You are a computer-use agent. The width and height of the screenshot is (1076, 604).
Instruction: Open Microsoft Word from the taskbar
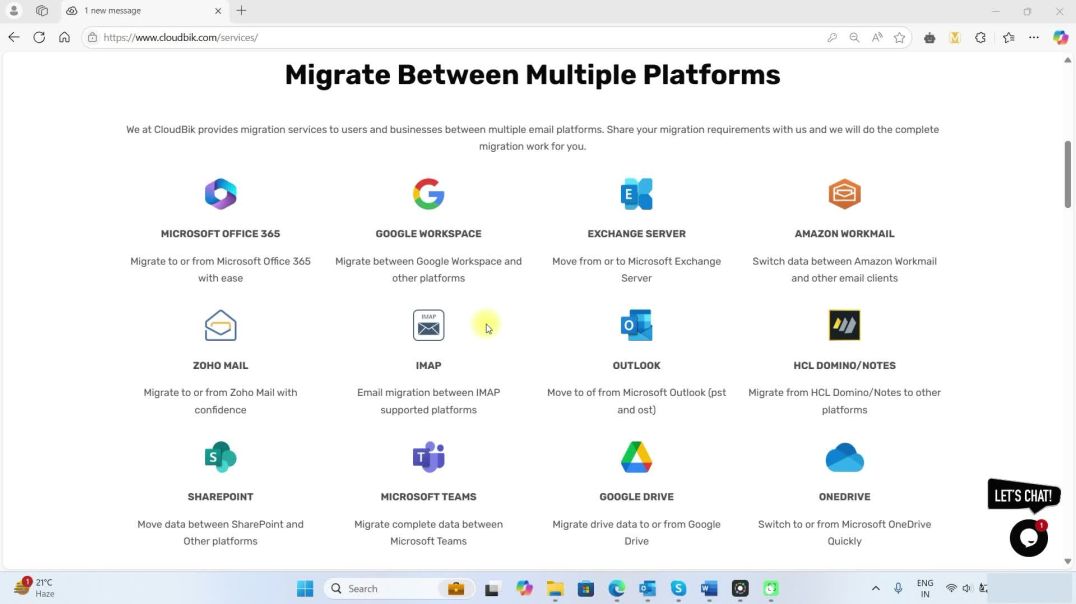click(709, 588)
